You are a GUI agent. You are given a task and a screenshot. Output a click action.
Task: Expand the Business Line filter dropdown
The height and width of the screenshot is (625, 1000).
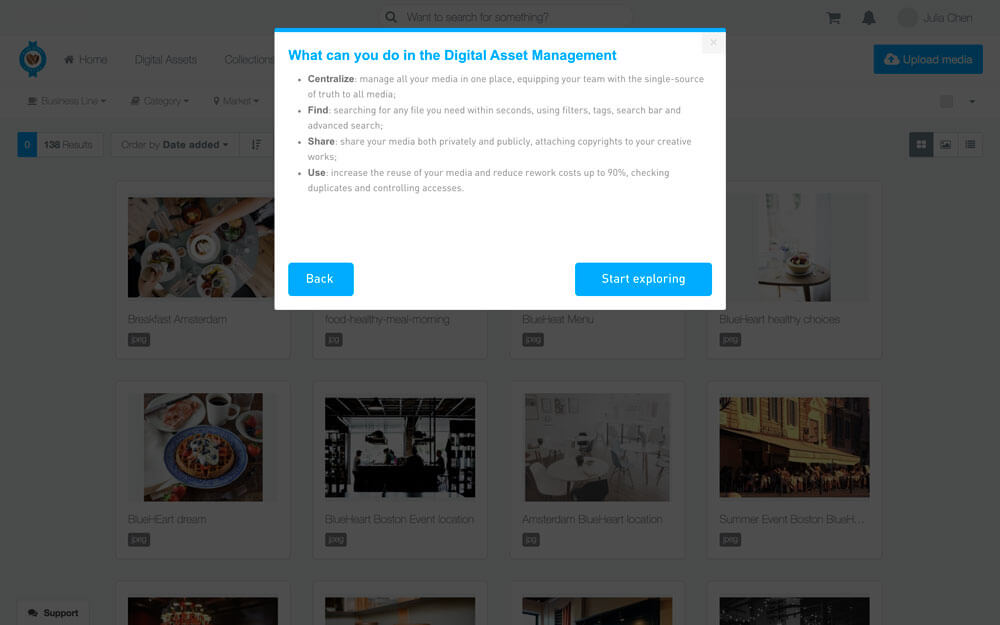coord(67,101)
